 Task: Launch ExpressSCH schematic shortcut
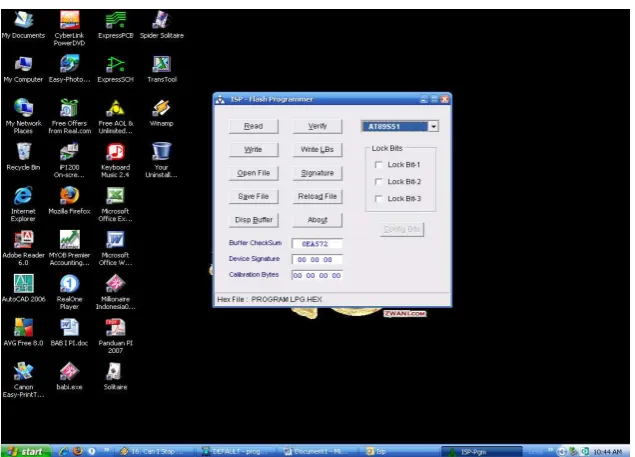[x=115, y=69]
